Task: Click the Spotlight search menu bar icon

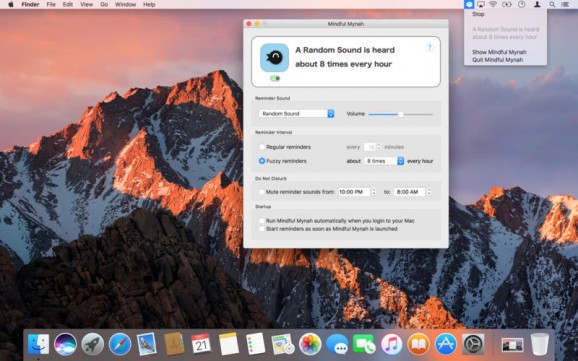Action: 552,4
